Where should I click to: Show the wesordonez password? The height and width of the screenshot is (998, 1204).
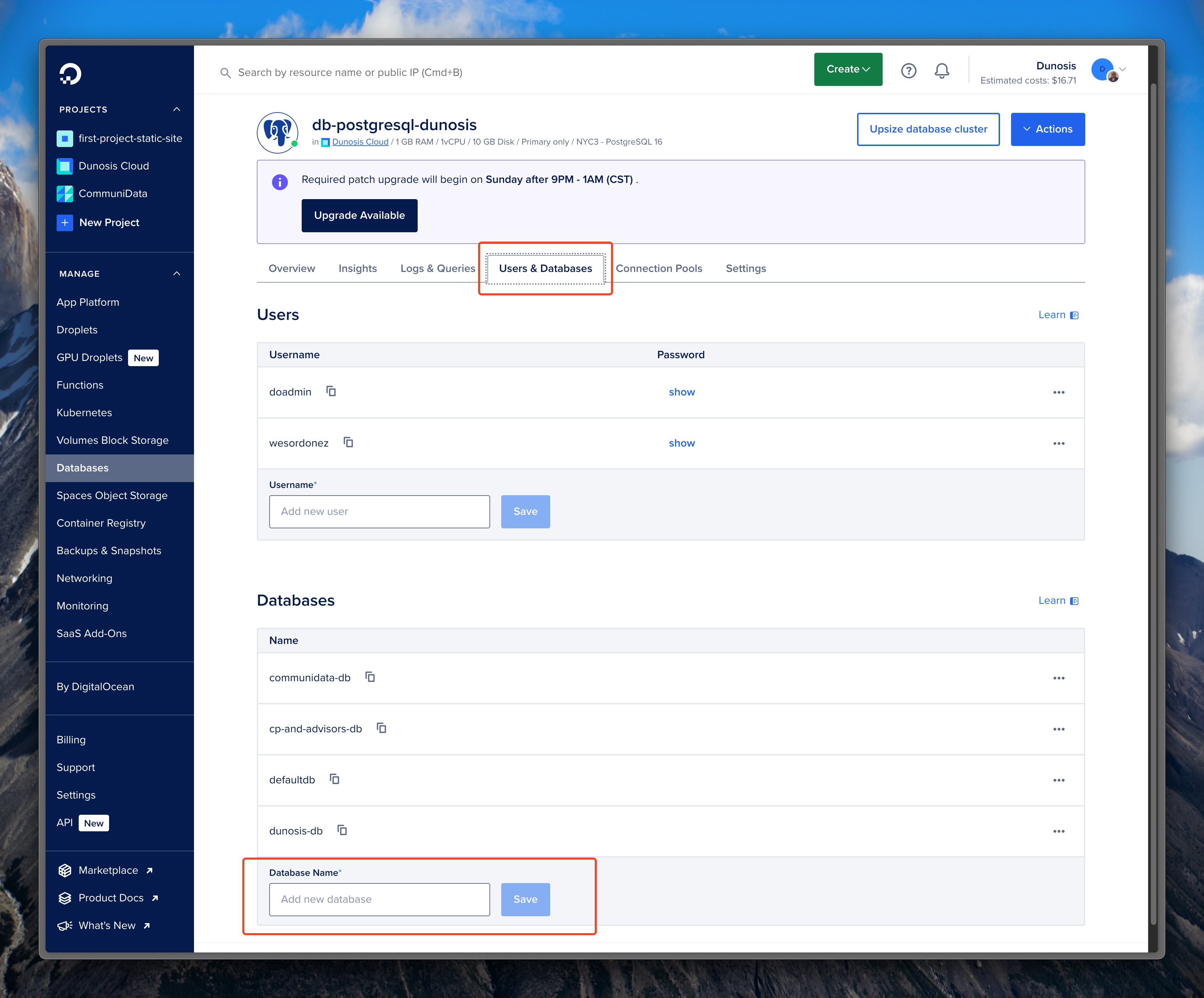pos(681,443)
